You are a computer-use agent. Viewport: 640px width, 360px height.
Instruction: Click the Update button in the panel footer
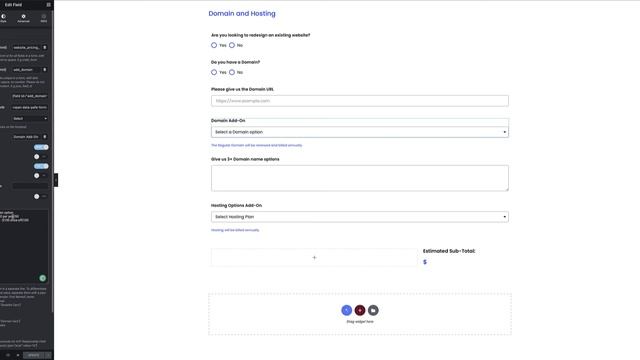[33, 355]
